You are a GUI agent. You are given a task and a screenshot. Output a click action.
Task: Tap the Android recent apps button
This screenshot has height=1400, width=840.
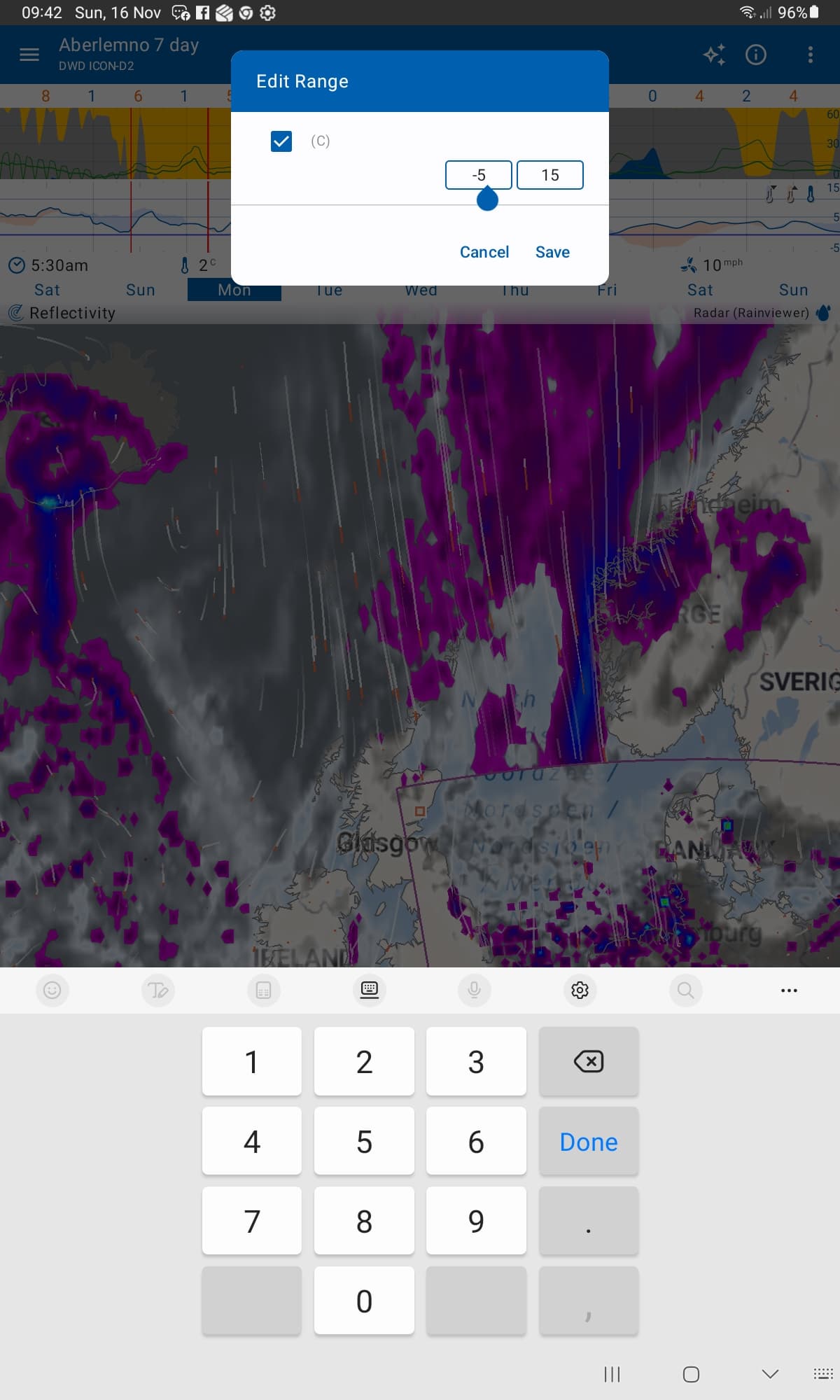point(612,1374)
